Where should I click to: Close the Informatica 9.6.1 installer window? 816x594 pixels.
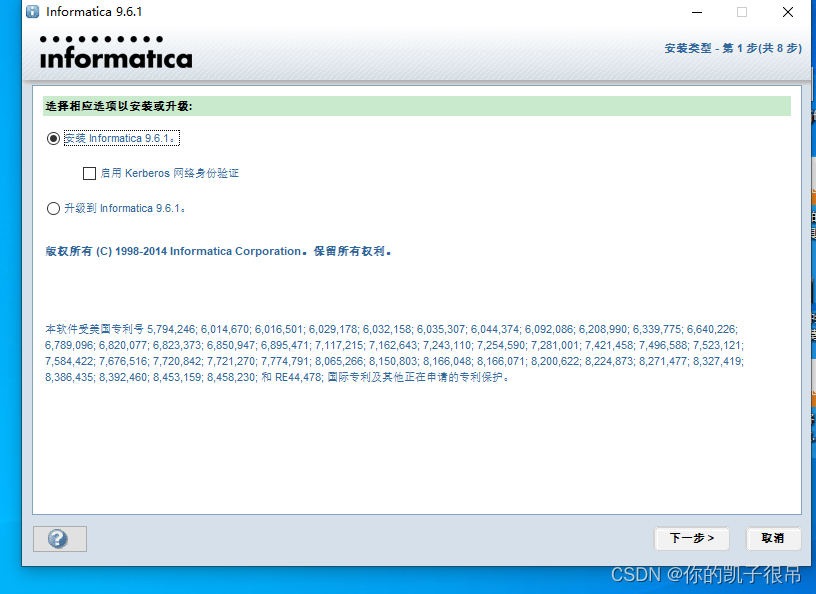(x=788, y=12)
